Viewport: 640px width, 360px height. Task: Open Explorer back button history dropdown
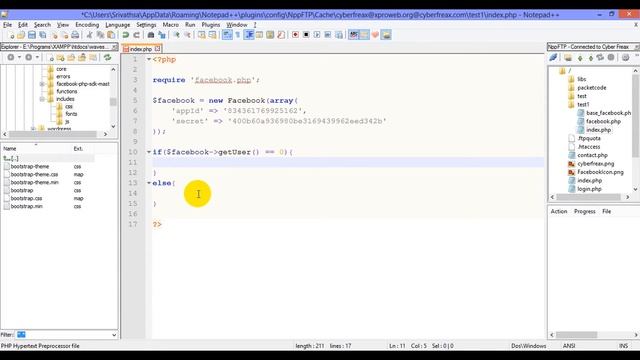pos(19,58)
